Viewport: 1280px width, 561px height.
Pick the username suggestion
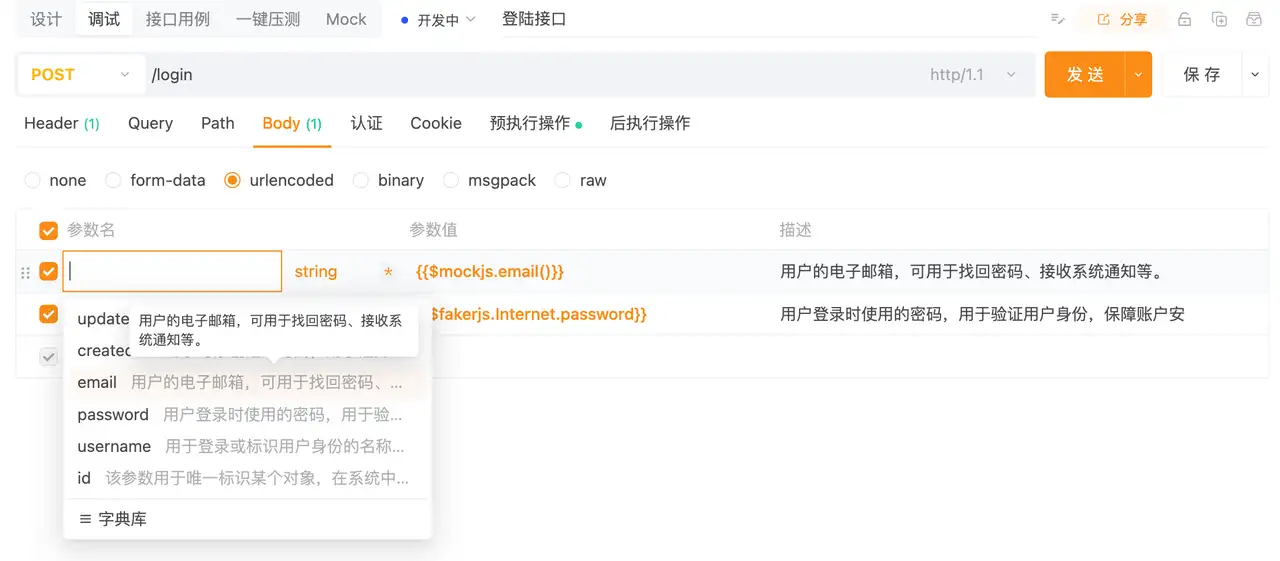coord(248,446)
